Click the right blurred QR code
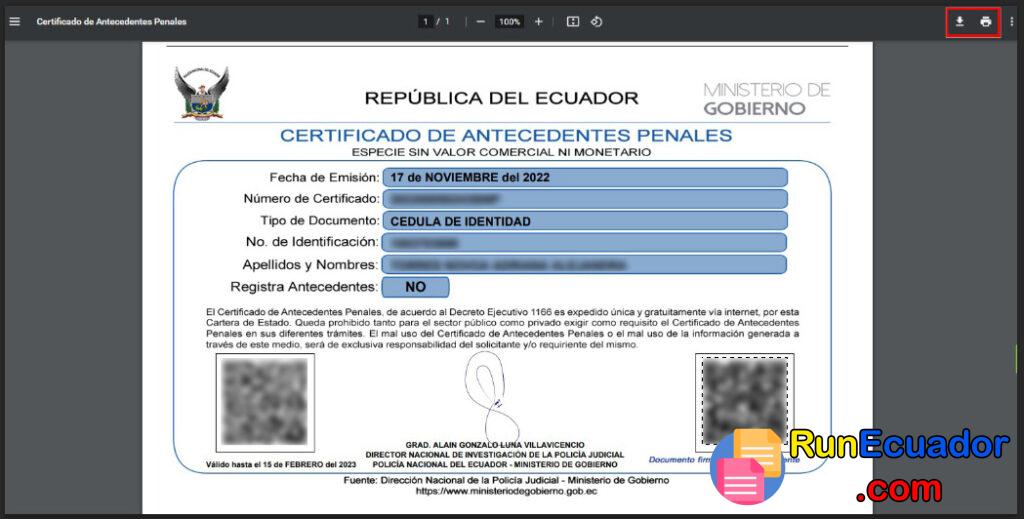 744,403
